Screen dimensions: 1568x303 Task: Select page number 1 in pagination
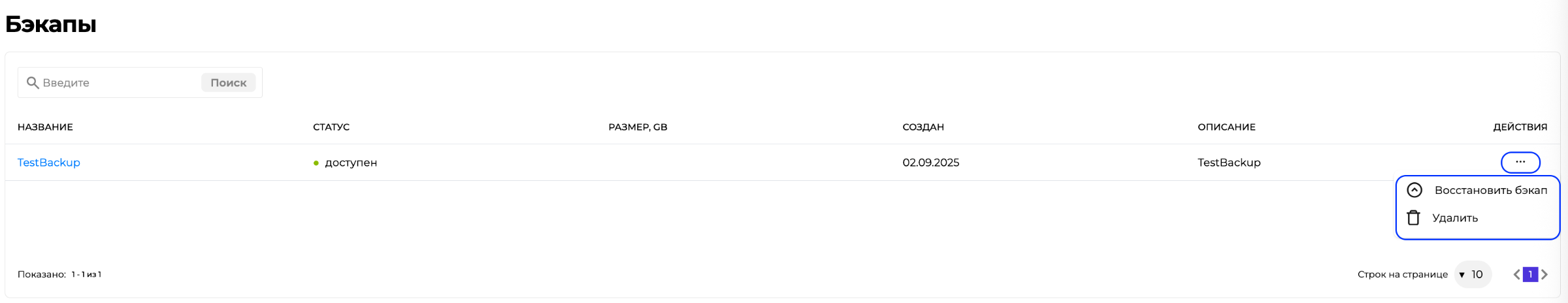point(1530,274)
